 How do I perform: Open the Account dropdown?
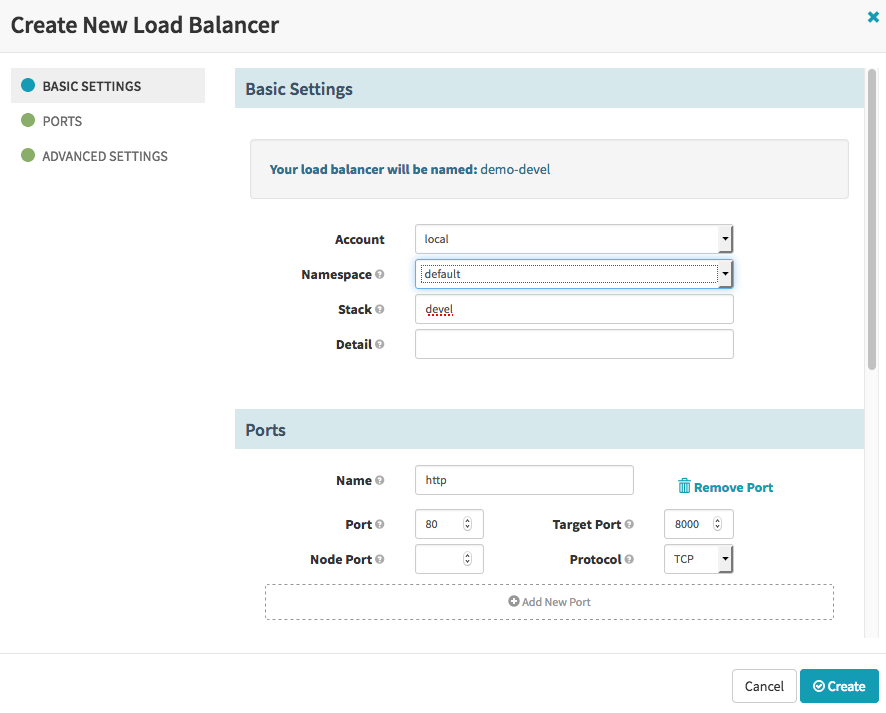tap(574, 239)
